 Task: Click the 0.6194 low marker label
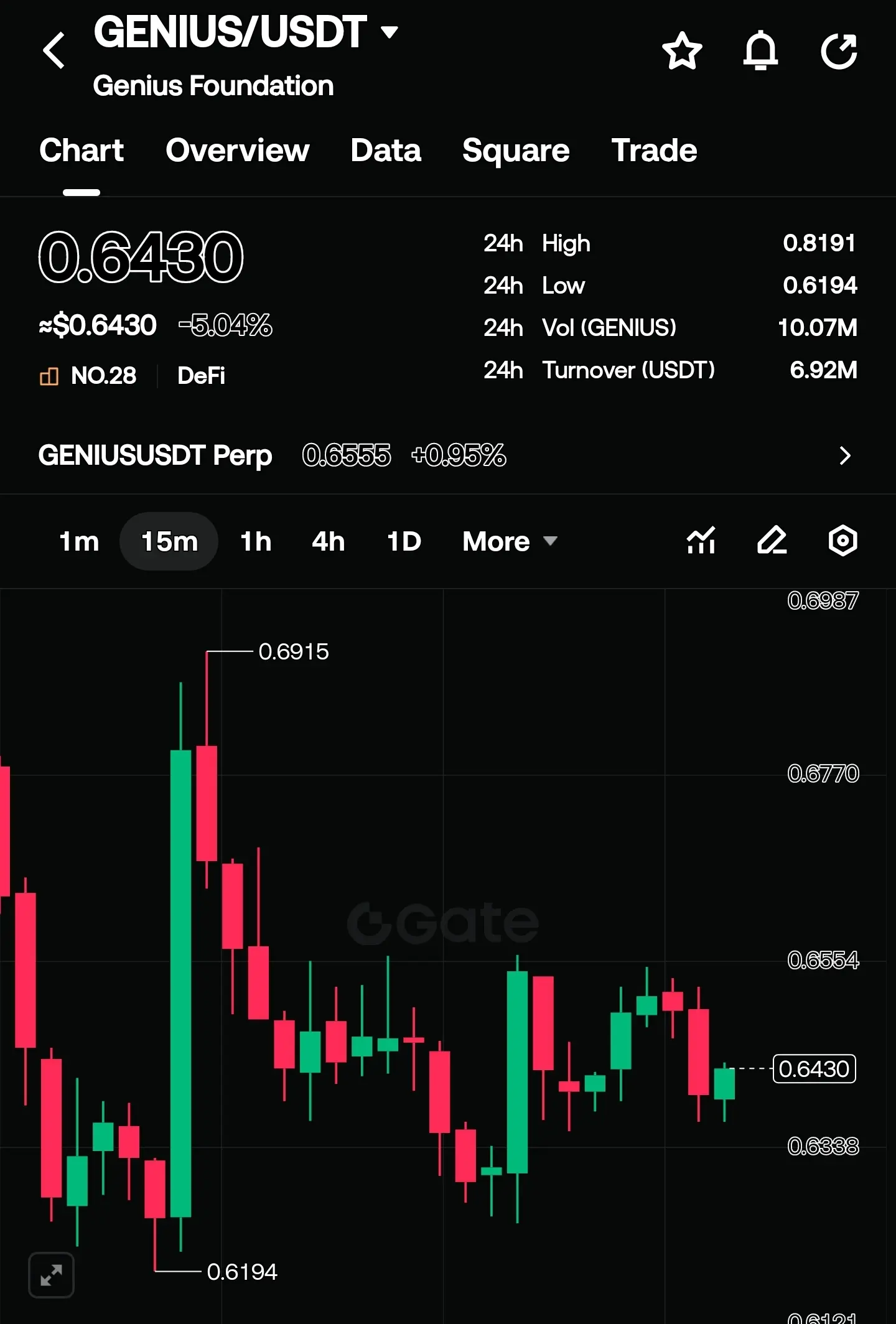click(x=242, y=1272)
